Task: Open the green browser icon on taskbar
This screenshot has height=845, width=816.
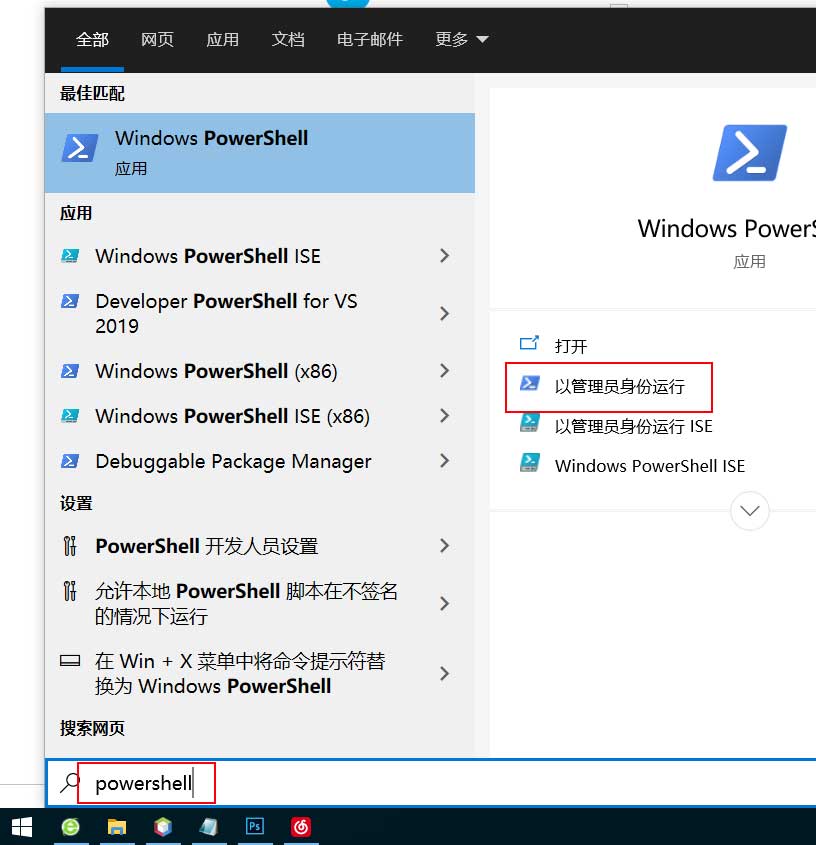Action: [71, 827]
